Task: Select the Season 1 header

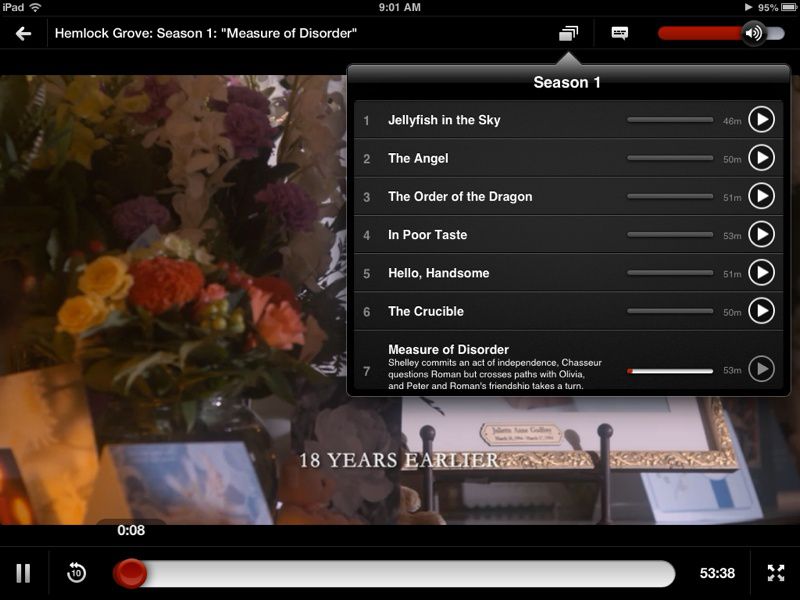Action: tap(567, 83)
